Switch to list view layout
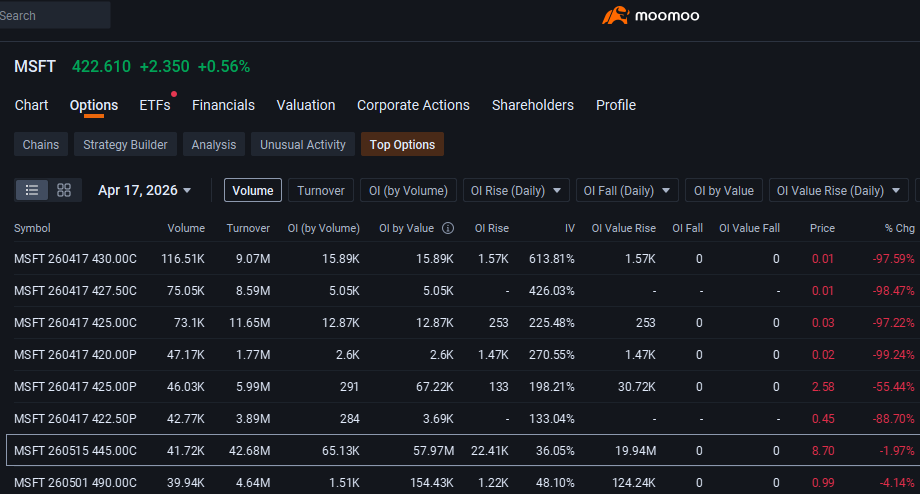This screenshot has width=920, height=494. (32, 190)
